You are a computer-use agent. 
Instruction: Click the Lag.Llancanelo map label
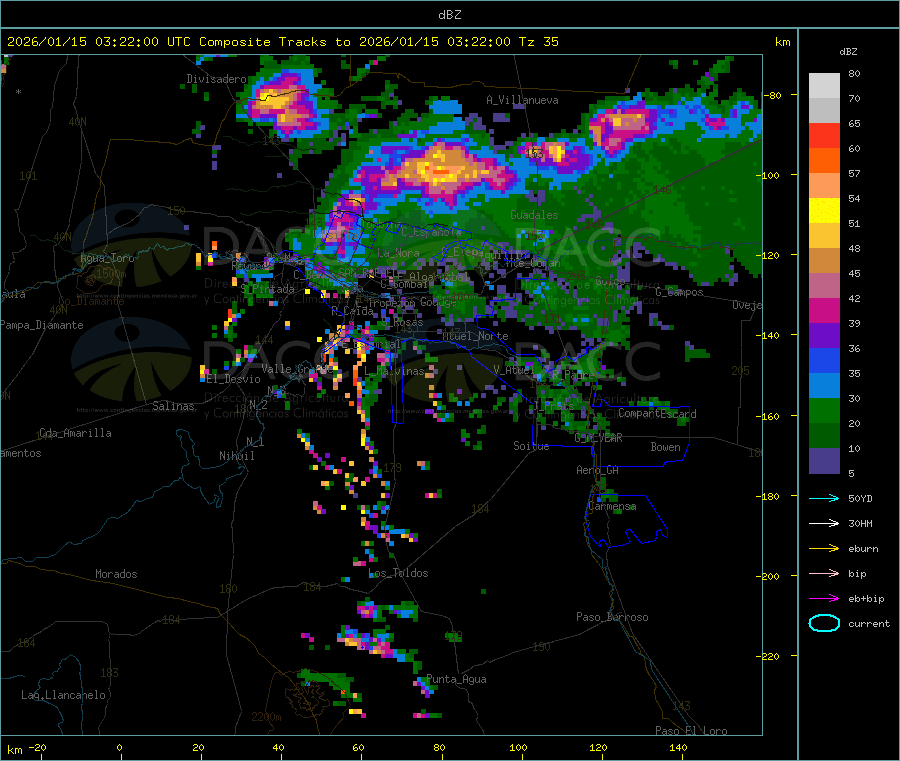[63, 695]
